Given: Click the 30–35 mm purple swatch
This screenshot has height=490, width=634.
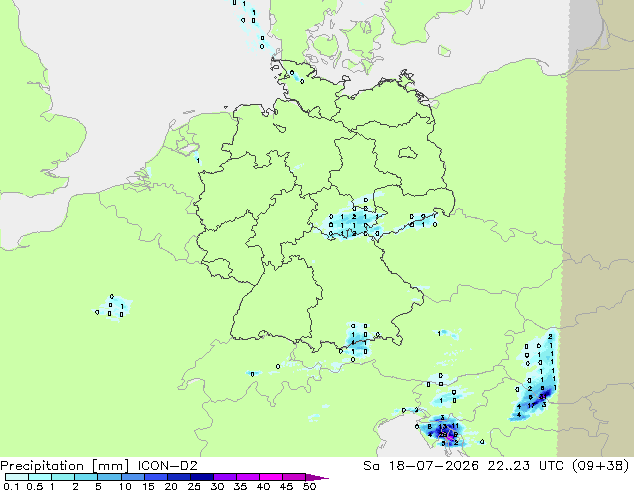Looking at the screenshot, I should (225, 477).
